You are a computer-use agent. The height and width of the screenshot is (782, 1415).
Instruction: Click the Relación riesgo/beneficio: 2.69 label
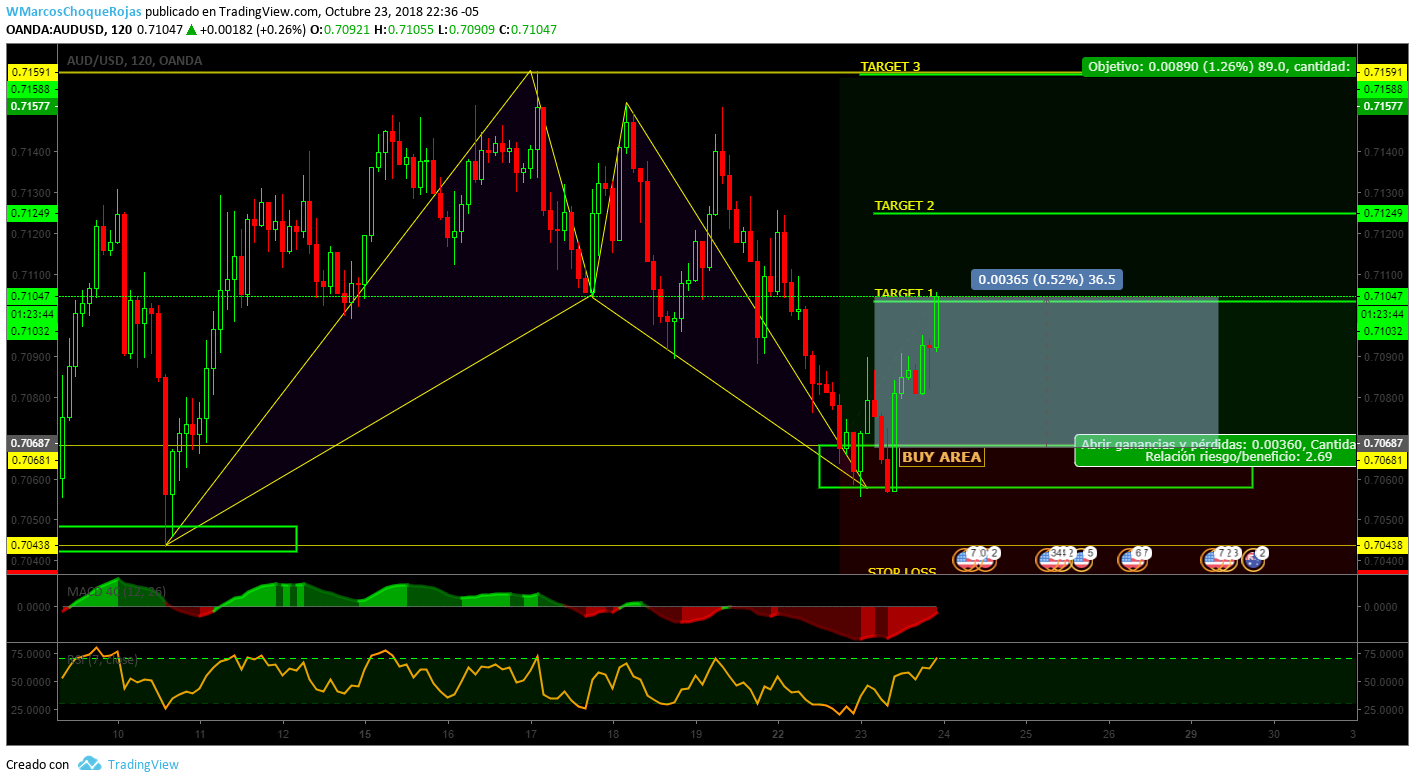pyautogui.click(x=1237, y=457)
